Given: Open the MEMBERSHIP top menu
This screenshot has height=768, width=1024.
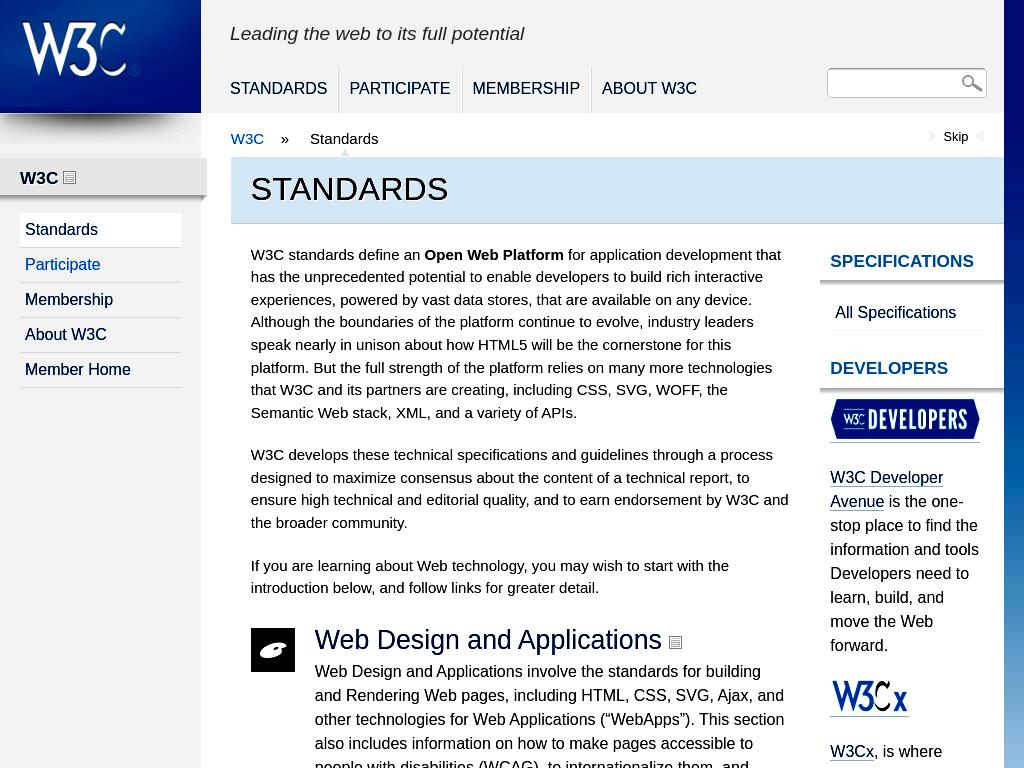Looking at the screenshot, I should [526, 88].
